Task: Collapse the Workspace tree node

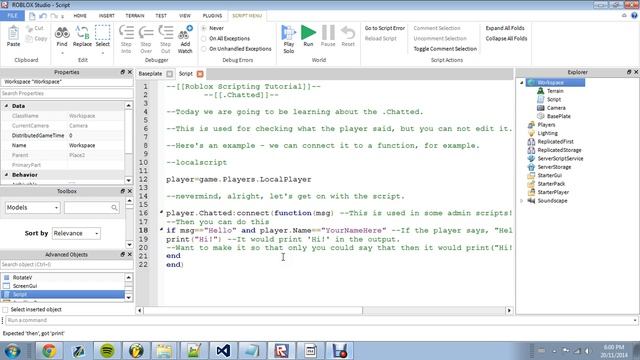Action: (522, 83)
